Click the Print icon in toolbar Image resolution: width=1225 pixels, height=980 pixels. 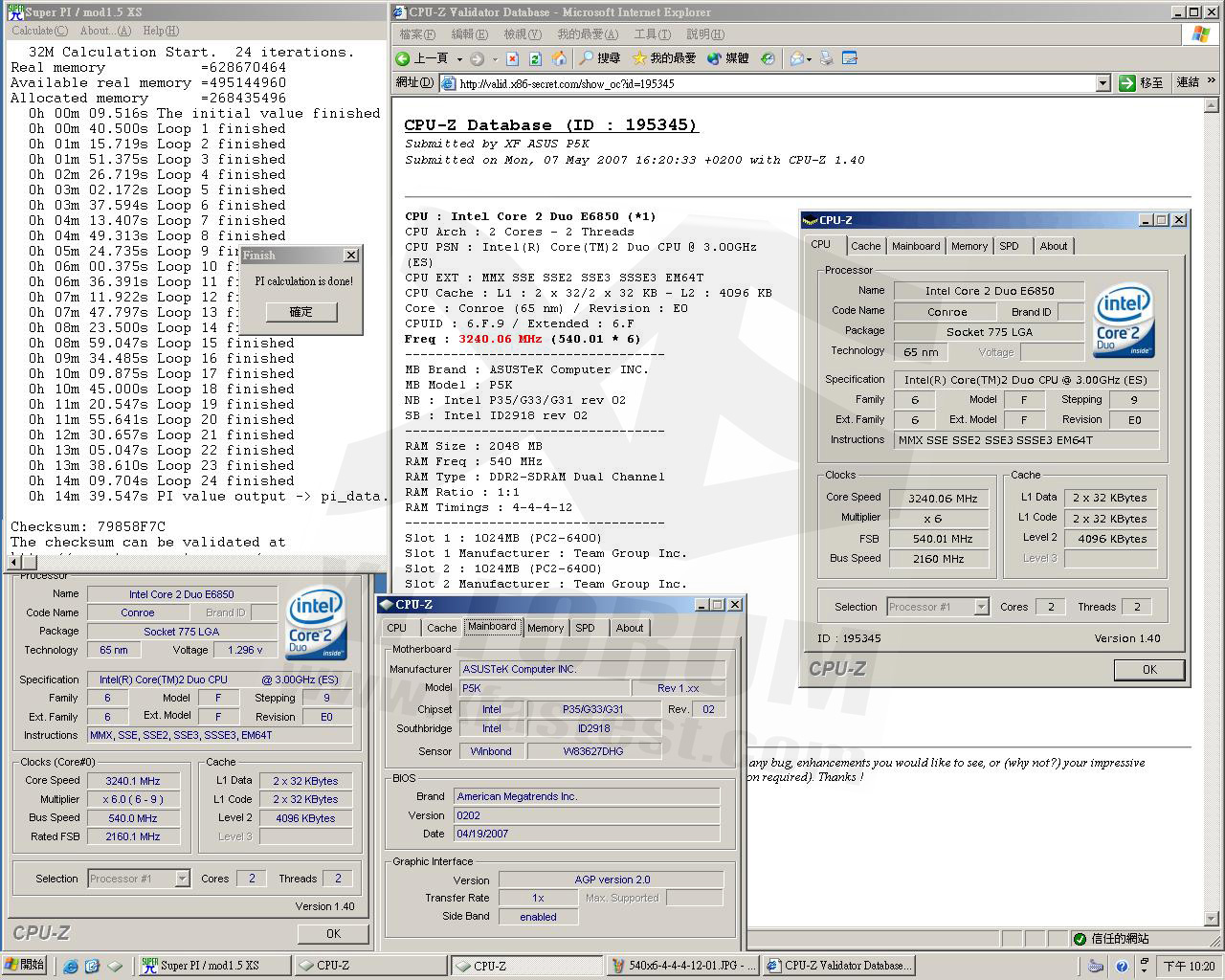point(827,58)
